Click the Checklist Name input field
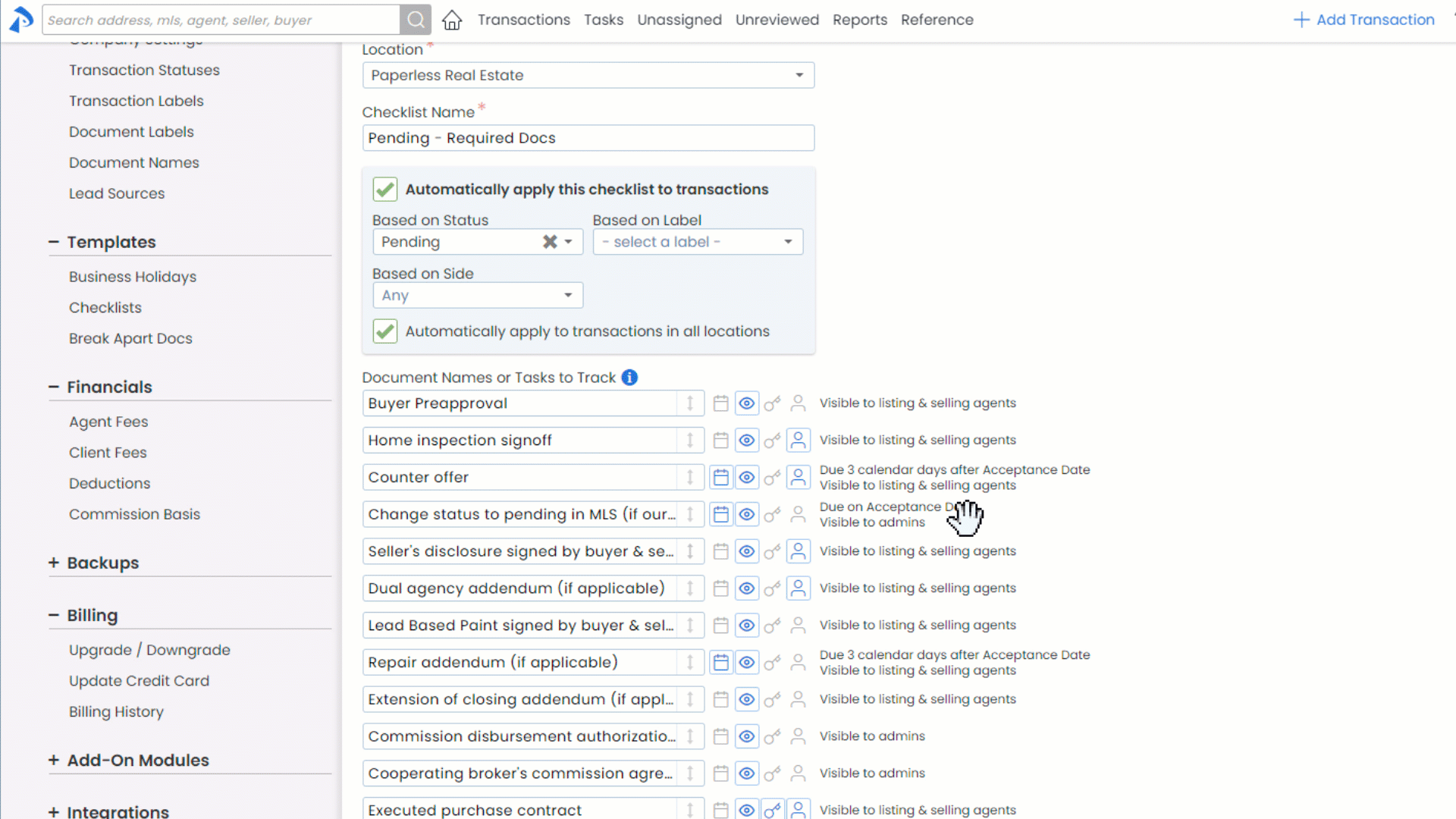Screen dimensions: 1456x819 [x=588, y=138]
